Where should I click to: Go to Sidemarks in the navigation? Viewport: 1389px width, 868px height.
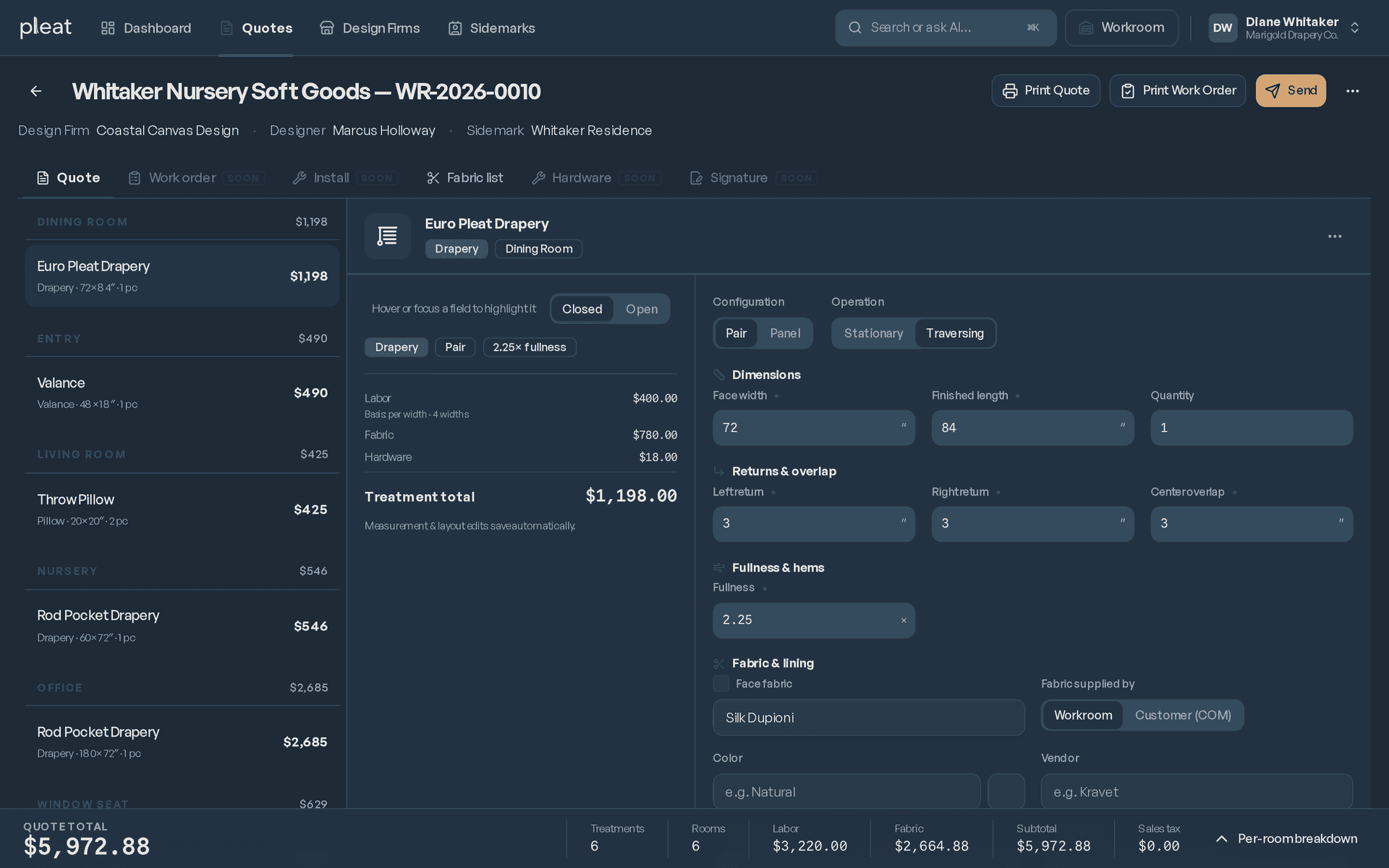click(x=492, y=28)
